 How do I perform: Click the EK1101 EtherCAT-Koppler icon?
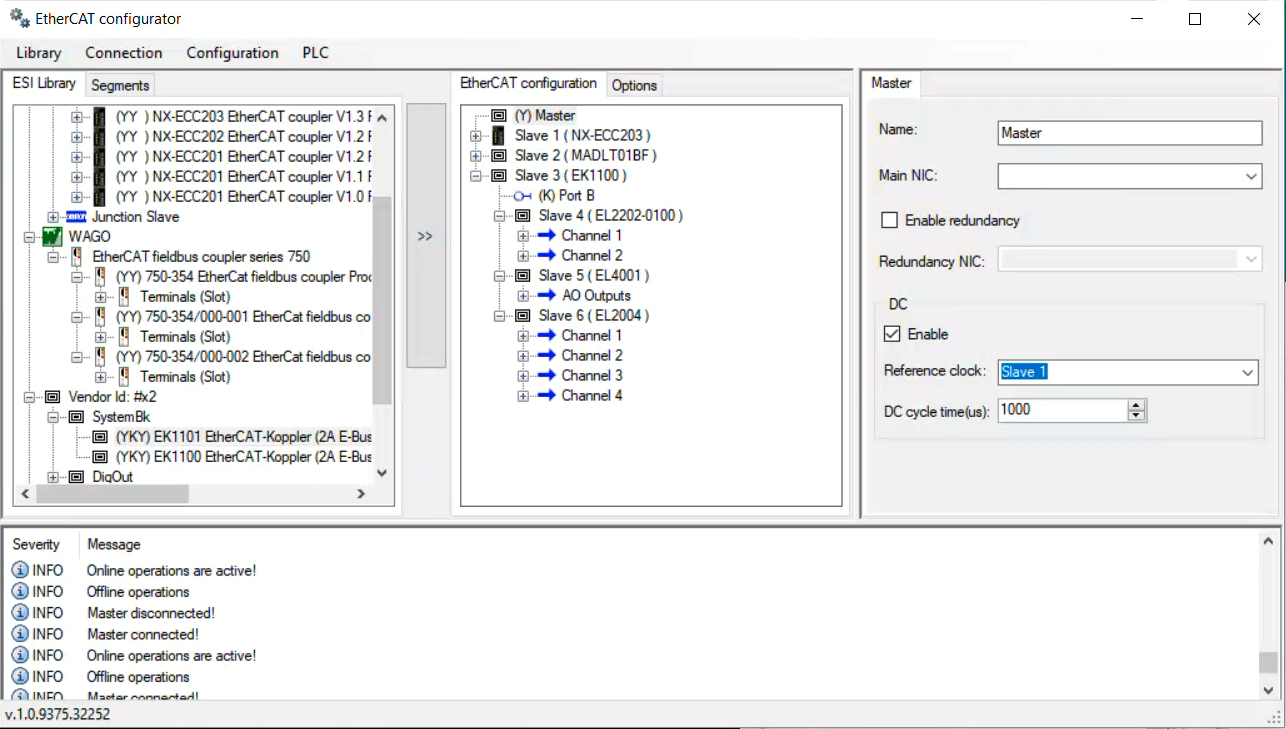100,437
